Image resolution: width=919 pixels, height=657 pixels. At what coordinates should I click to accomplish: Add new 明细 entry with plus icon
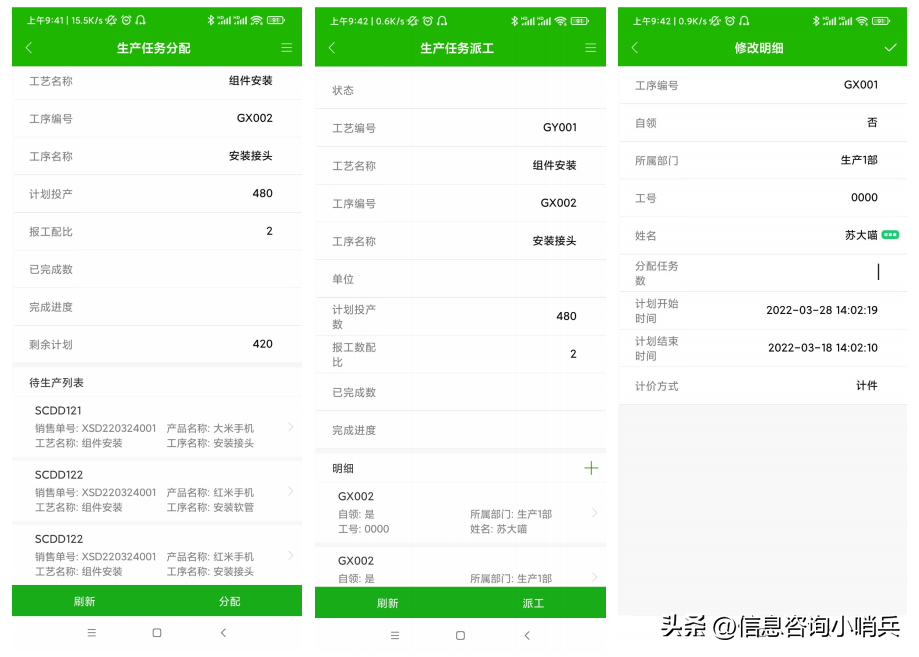[591, 468]
